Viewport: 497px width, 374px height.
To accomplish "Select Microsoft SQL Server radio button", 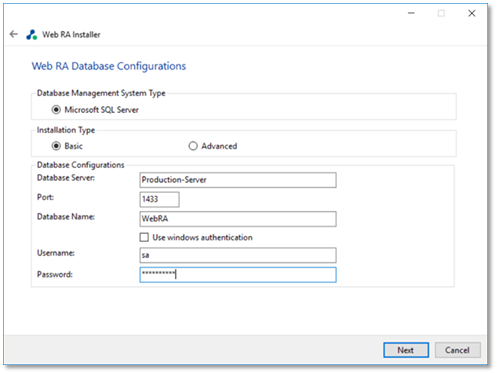I will pyautogui.click(x=56, y=110).
